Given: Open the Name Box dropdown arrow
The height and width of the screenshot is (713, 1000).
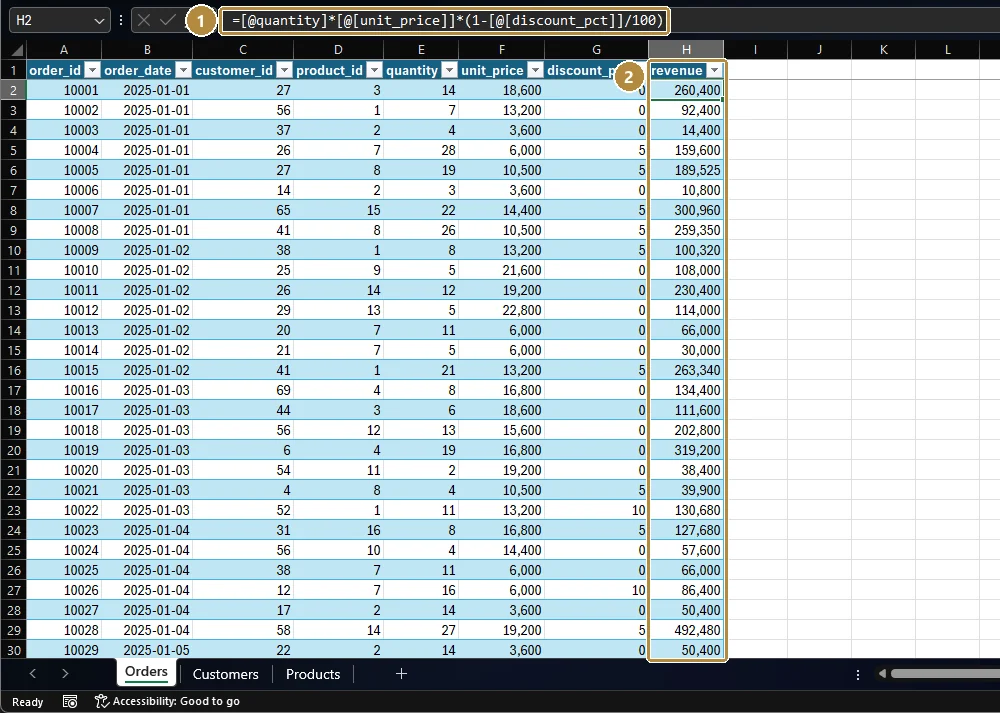Looking at the screenshot, I should 99,20.
